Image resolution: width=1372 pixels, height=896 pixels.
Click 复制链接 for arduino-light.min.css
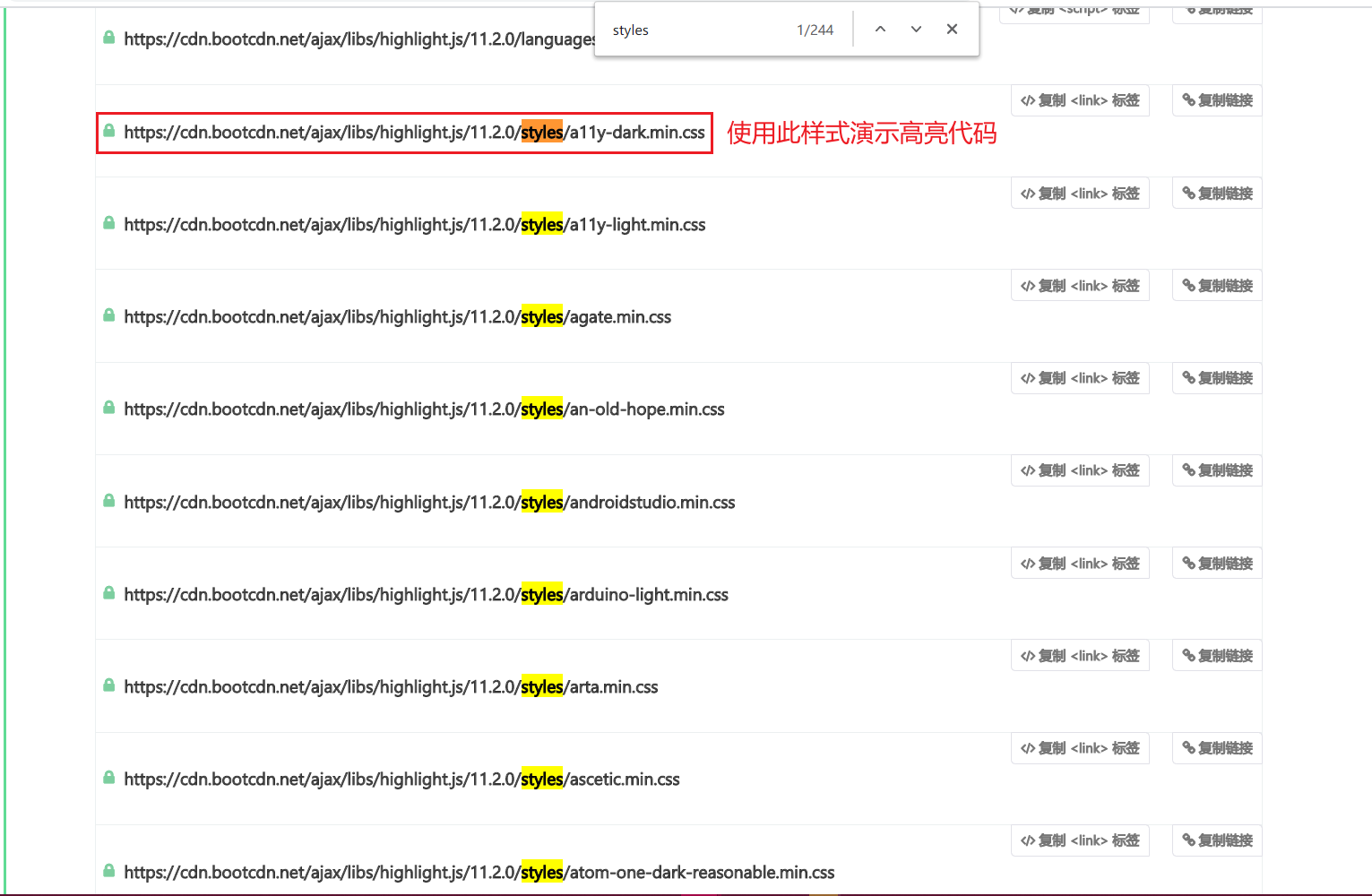[x=1216, y=563]
